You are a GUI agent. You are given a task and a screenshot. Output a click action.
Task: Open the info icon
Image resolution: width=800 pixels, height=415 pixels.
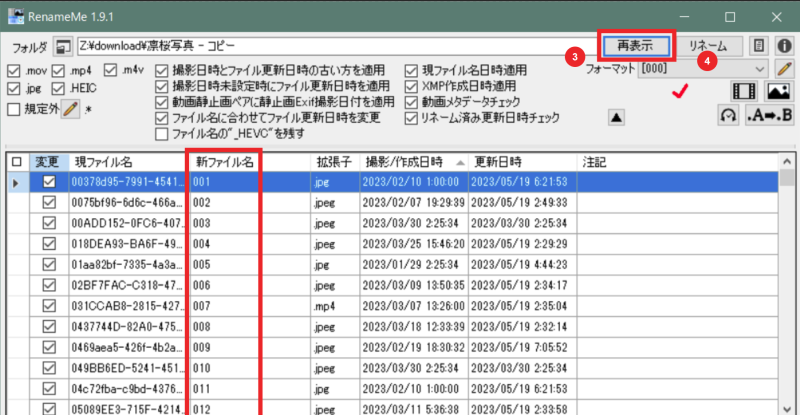point(784,46)
